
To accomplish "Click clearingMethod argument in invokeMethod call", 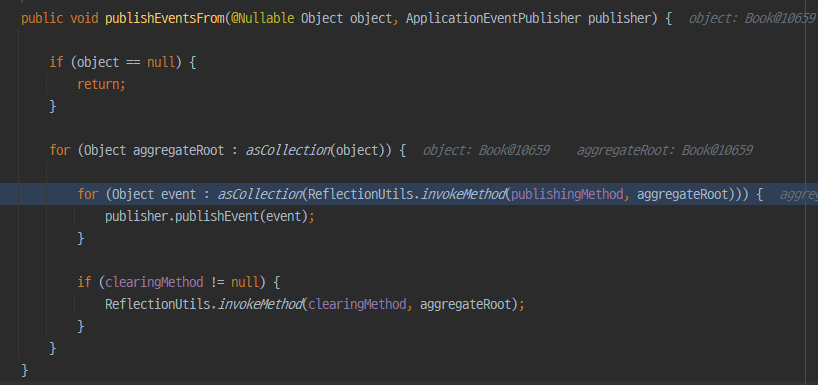I will click(357, 305).
